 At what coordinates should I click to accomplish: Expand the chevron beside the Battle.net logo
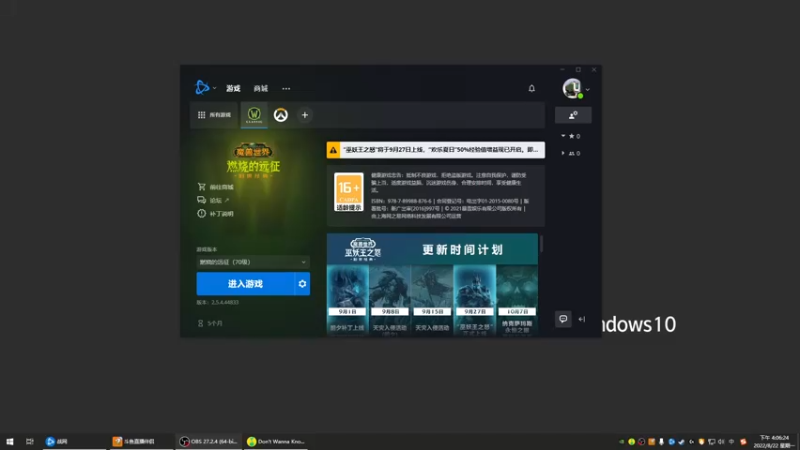pos(214,88)
